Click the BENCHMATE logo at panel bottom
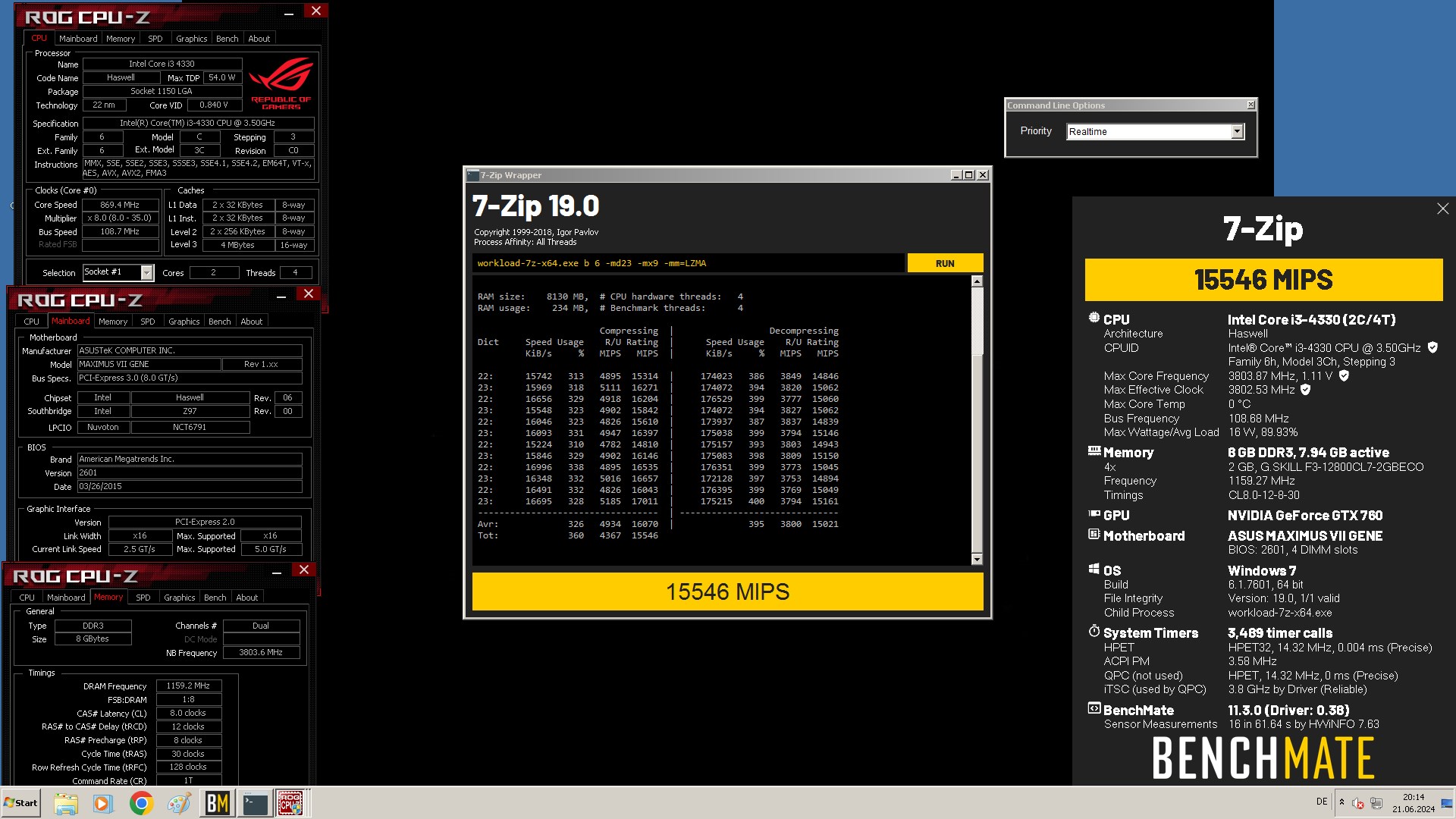The width and height of the screenshot is (1456, 819). (1263, 758)
